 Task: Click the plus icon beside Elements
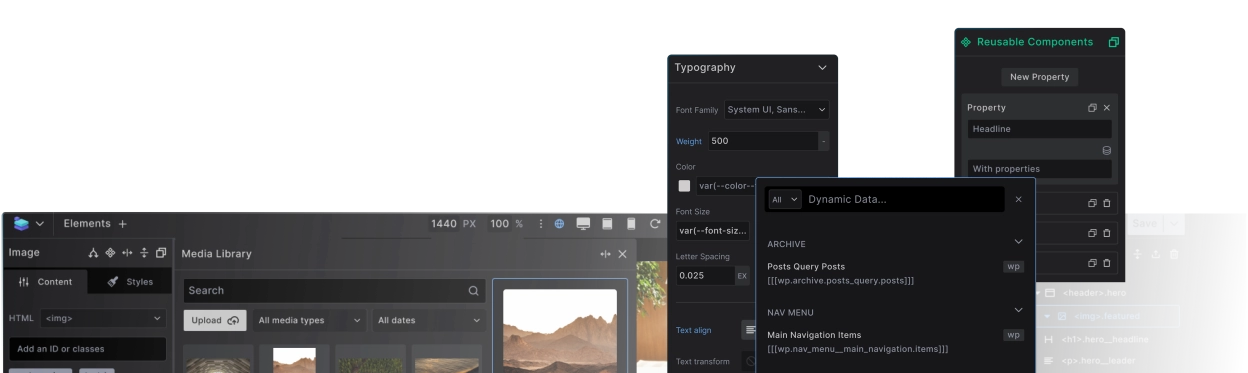(123, 223)
